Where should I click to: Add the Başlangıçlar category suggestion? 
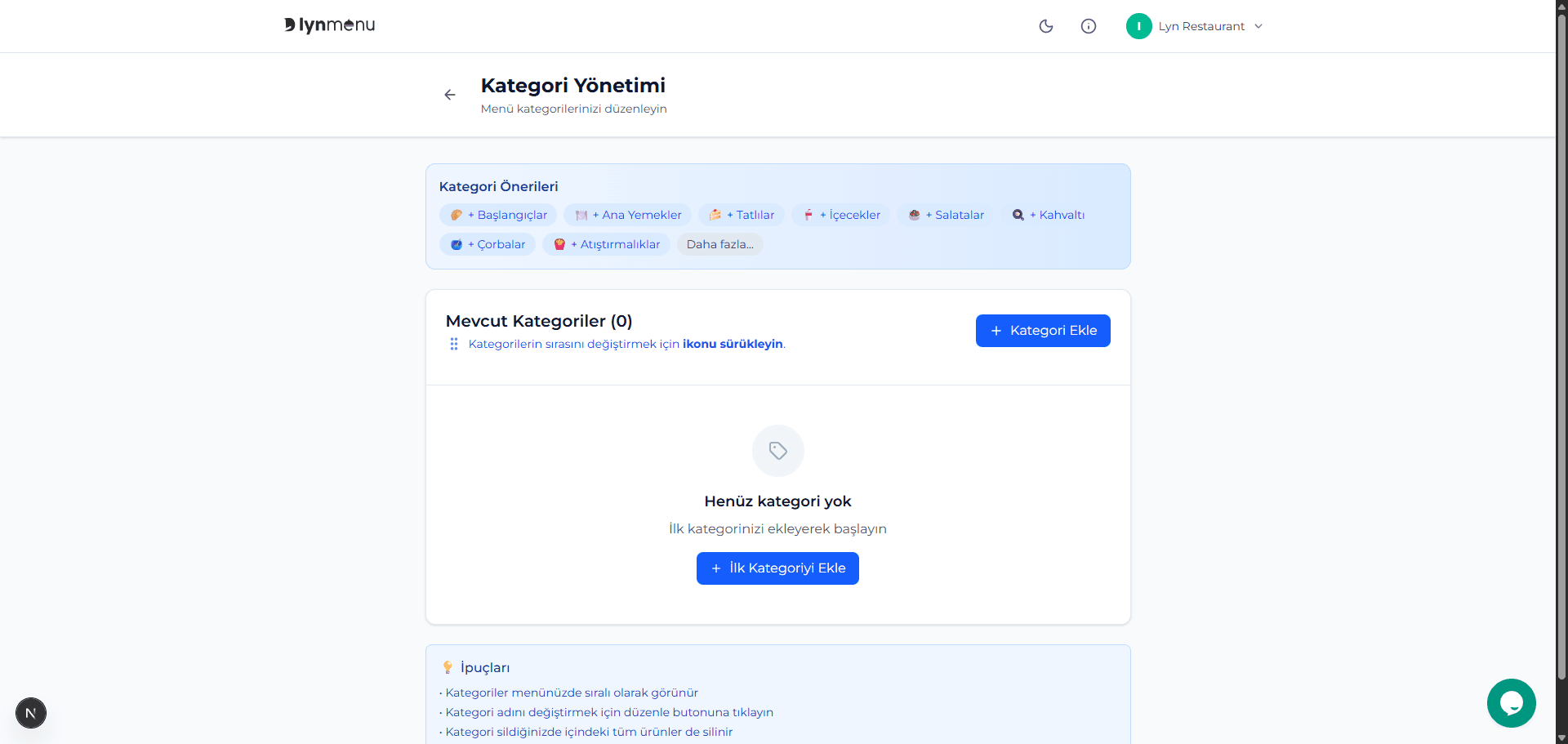tap(497, 215)
